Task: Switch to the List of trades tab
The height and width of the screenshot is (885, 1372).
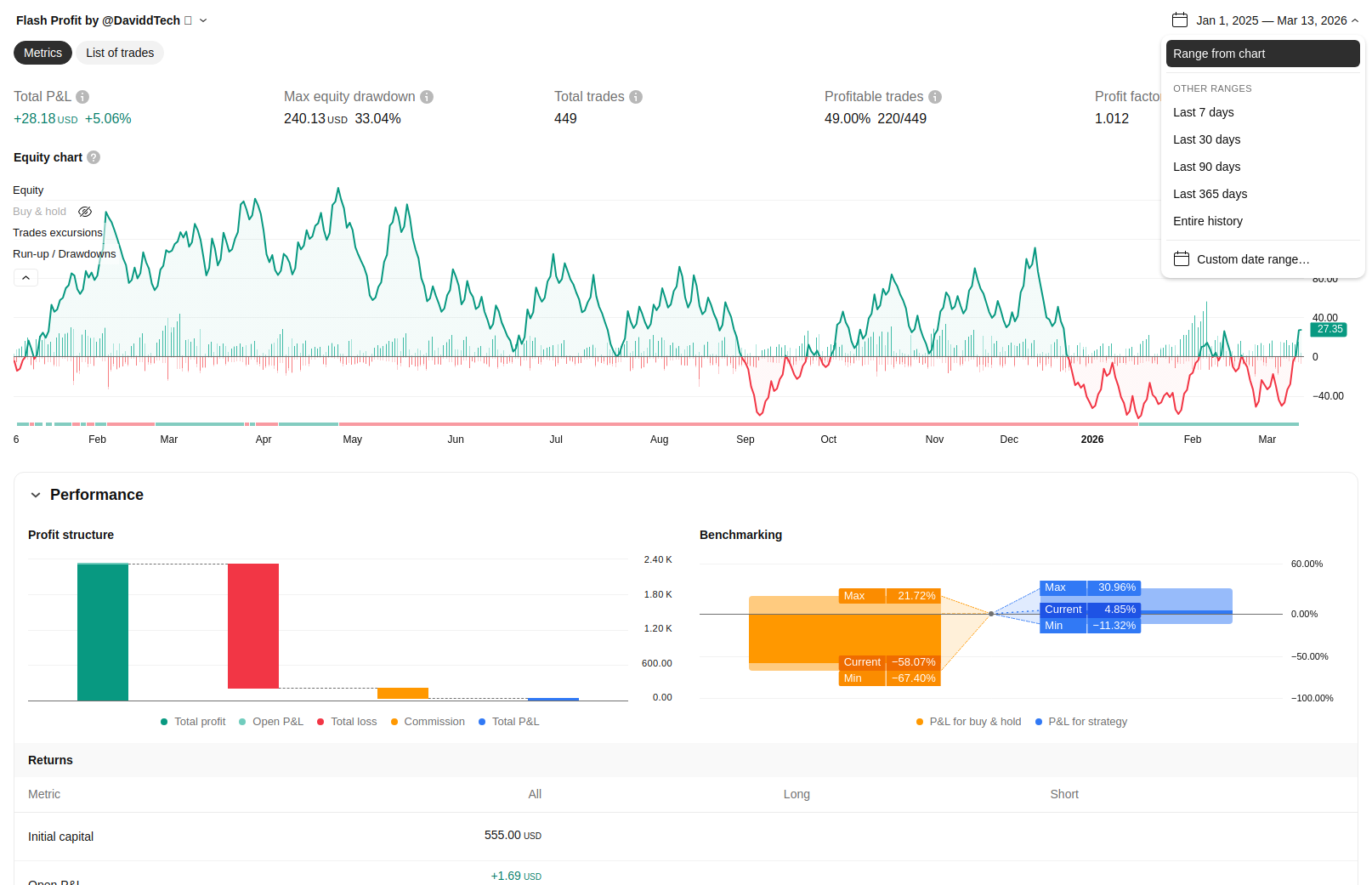Action: pyautogui.click(x=120, y=53)
